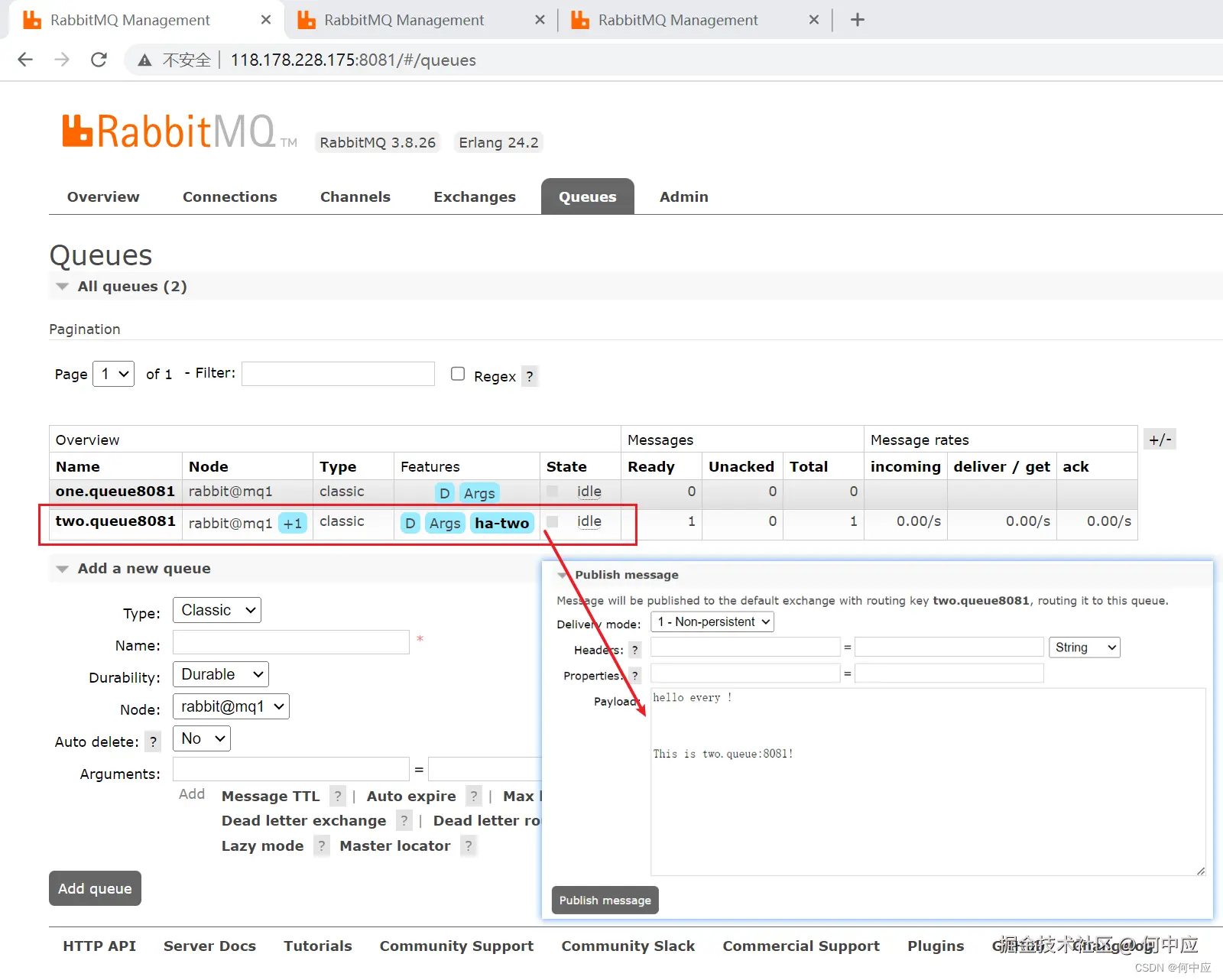Open the Message TTL help icon
Viewport: 1223px width, 980px height.
338,796
